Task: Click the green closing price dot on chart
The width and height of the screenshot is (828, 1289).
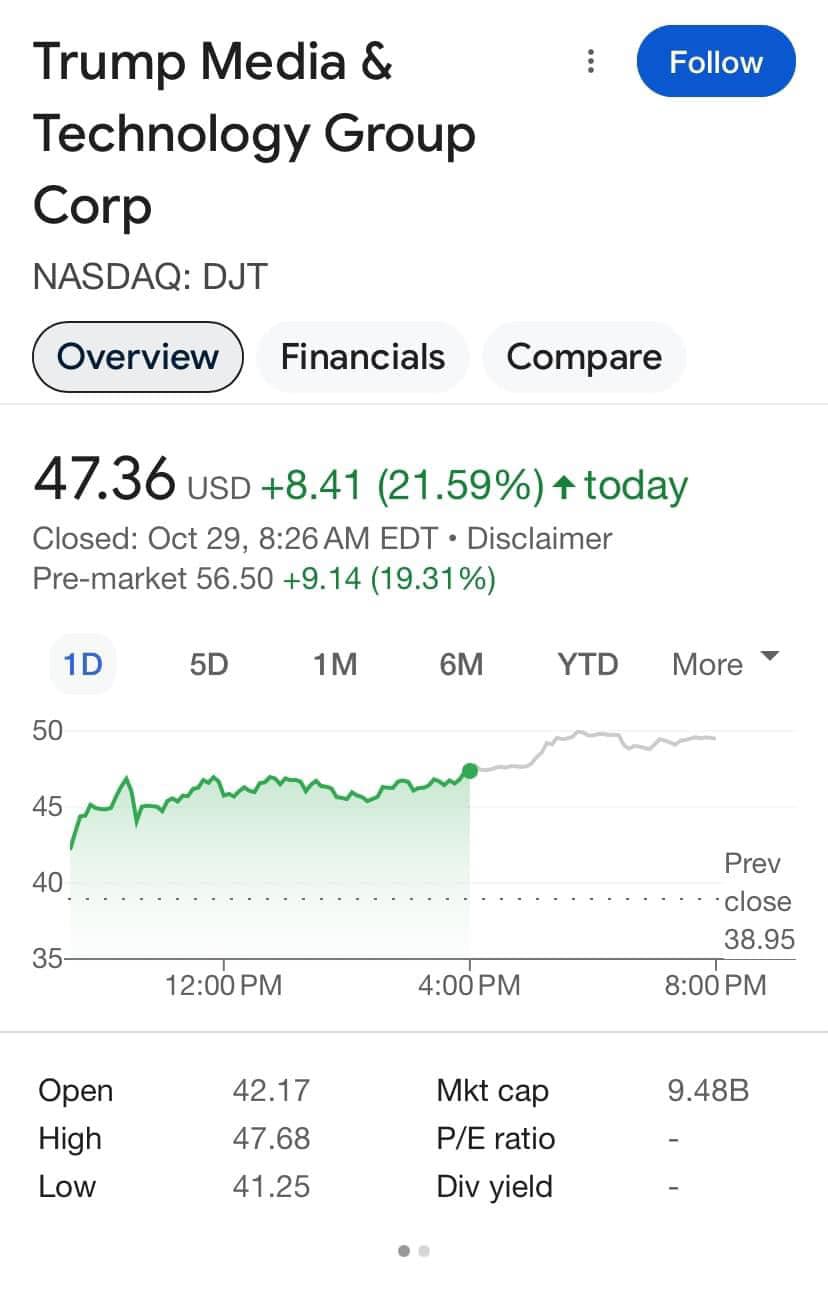Action: [470, 770]
